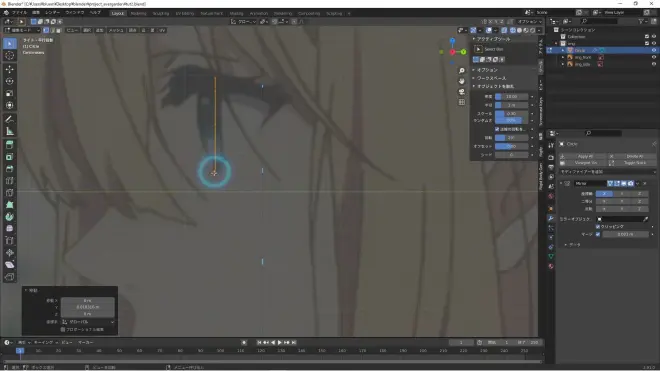Select the Select Box tool in toolbar
This screenshot has width=660, height=371.
coord(10,43)
